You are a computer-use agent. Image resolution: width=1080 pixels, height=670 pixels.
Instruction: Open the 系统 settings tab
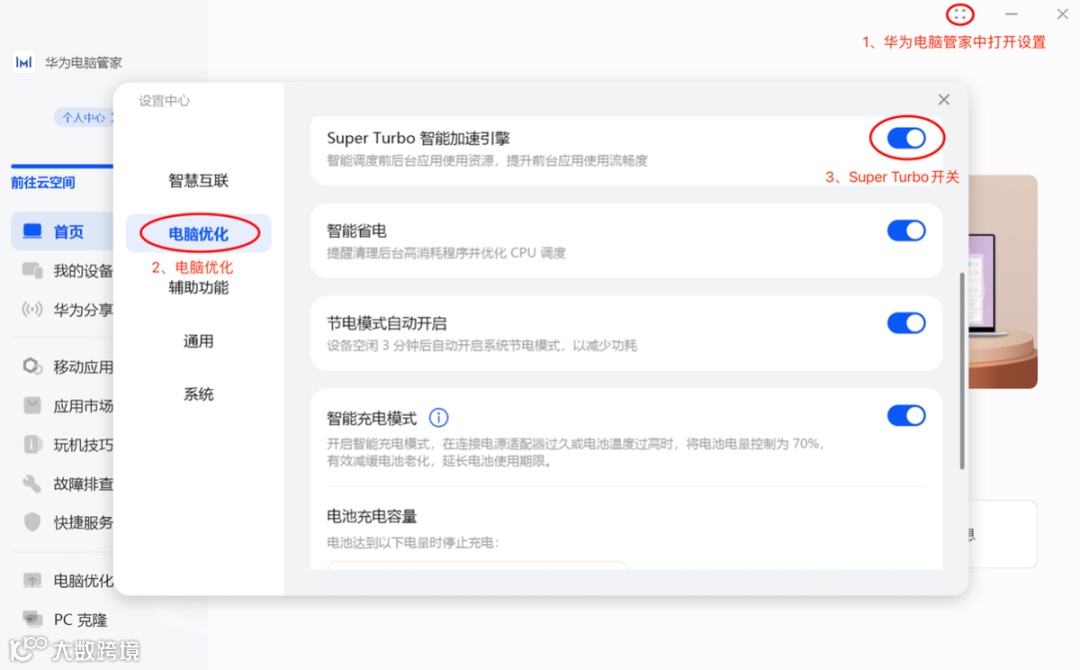(x=198, y=394)
